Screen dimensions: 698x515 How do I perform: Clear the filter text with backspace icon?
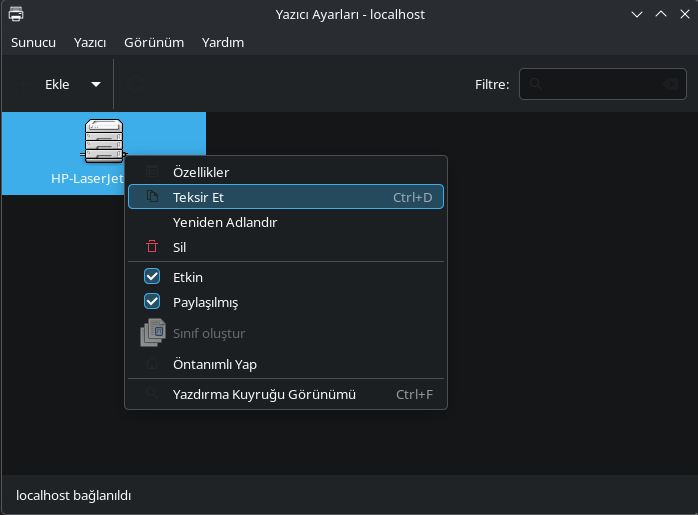click(671, 84)
